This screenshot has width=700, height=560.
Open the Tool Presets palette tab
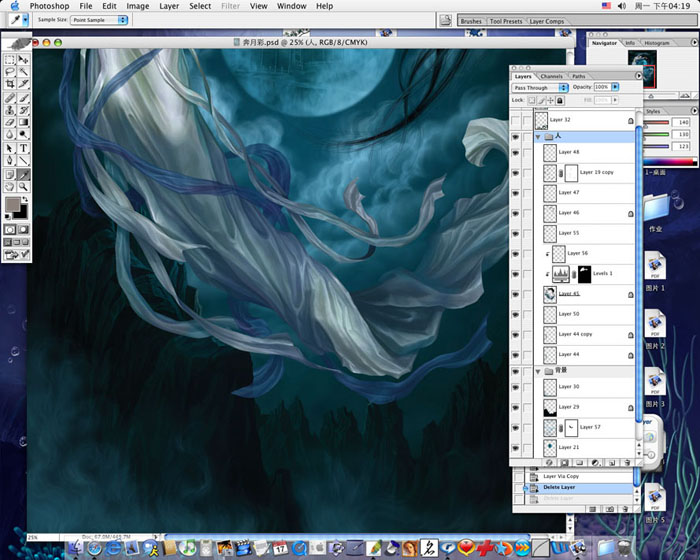(x=506, y=21)
